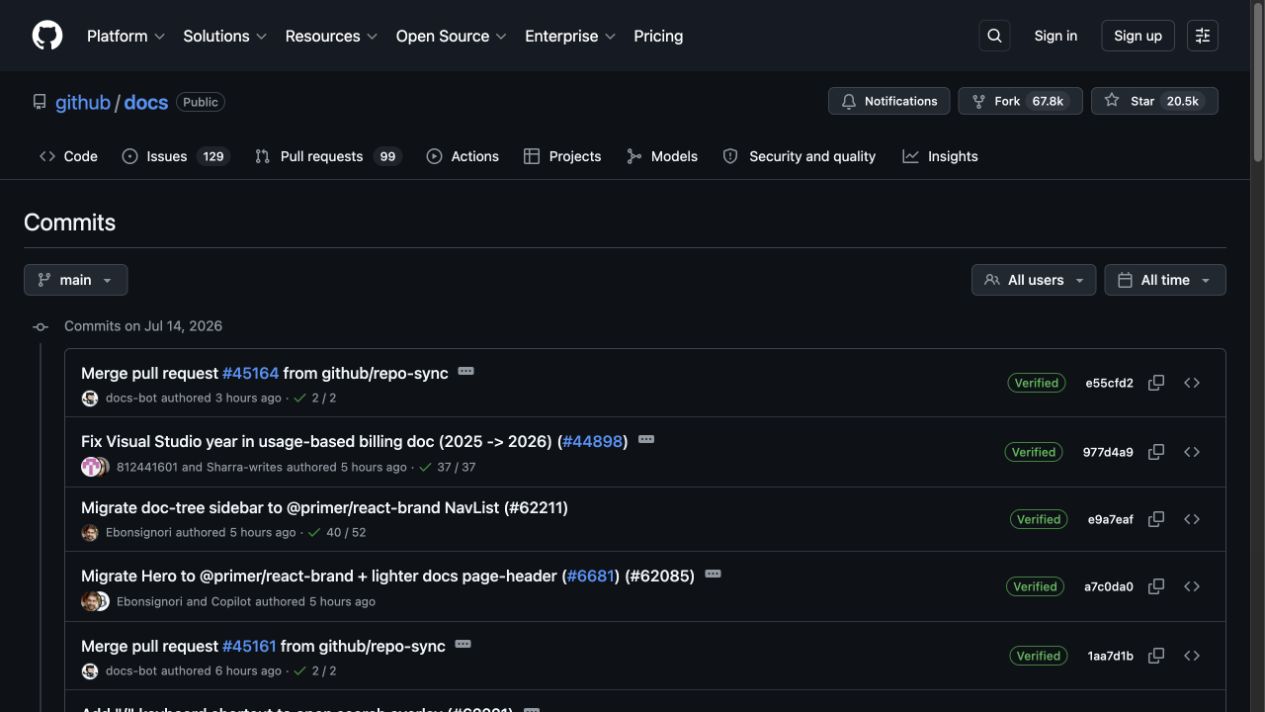The image size is (1265, 712).
Task: Open the github owner link
Action: (83, 102)
